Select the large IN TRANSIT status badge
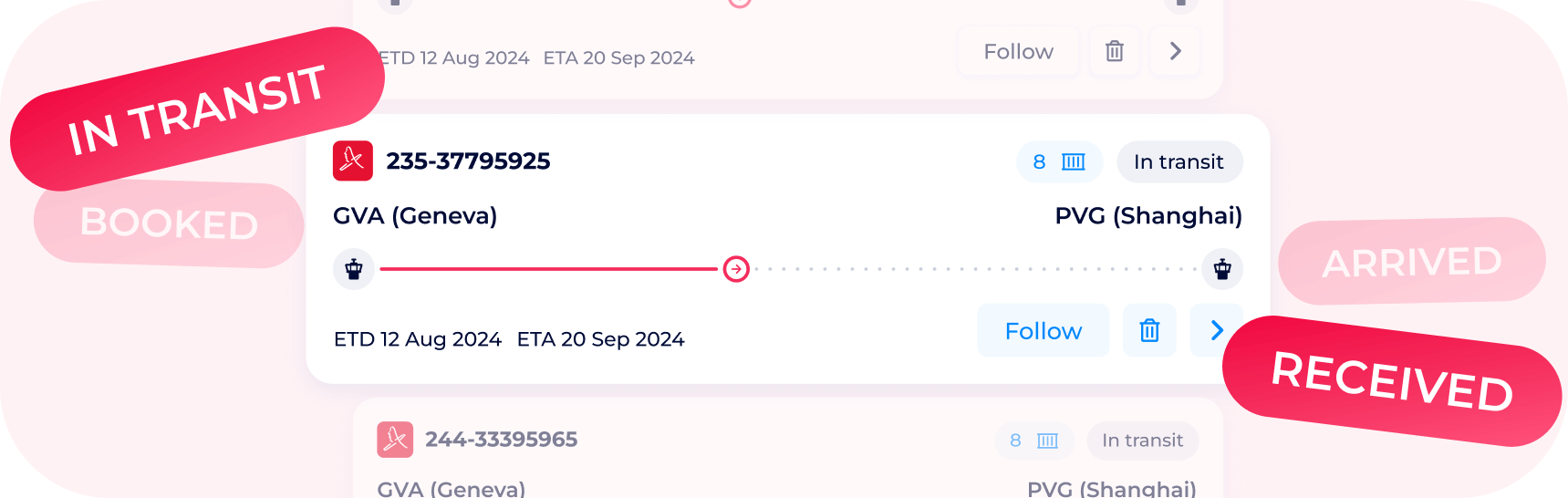 (x=197, y=109)
